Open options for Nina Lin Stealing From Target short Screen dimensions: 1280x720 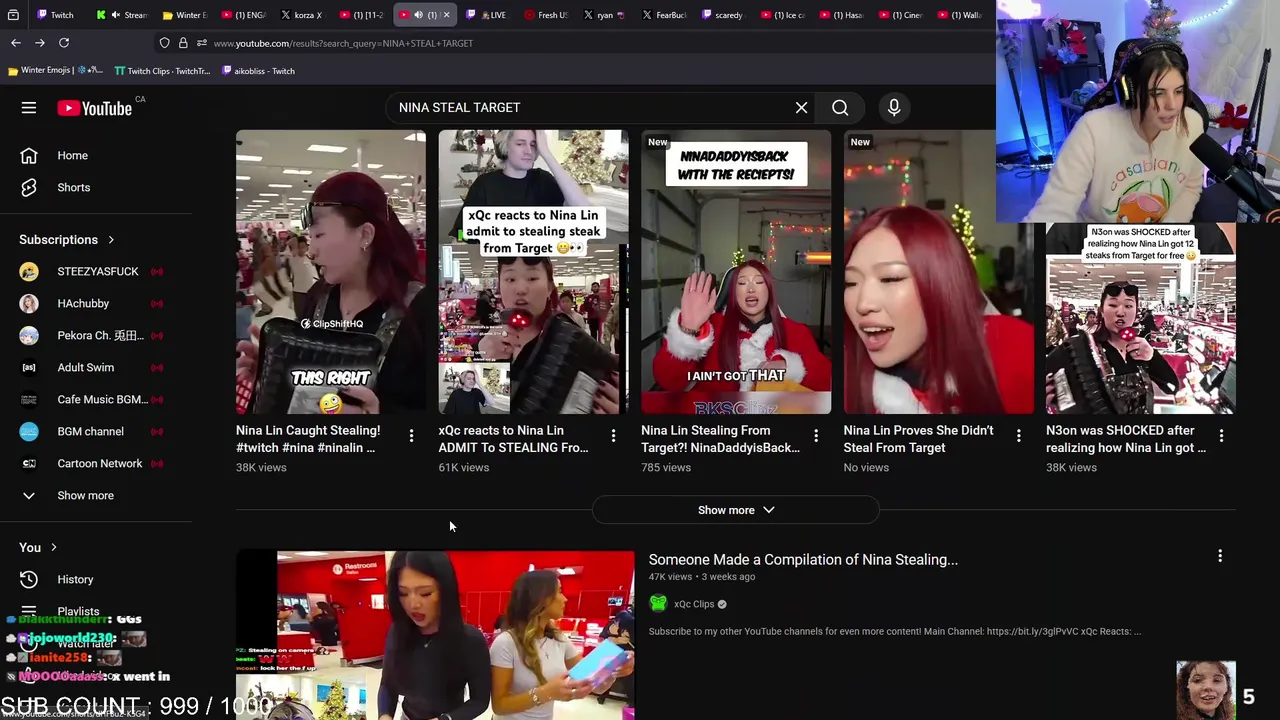click(x=816, y=436)
